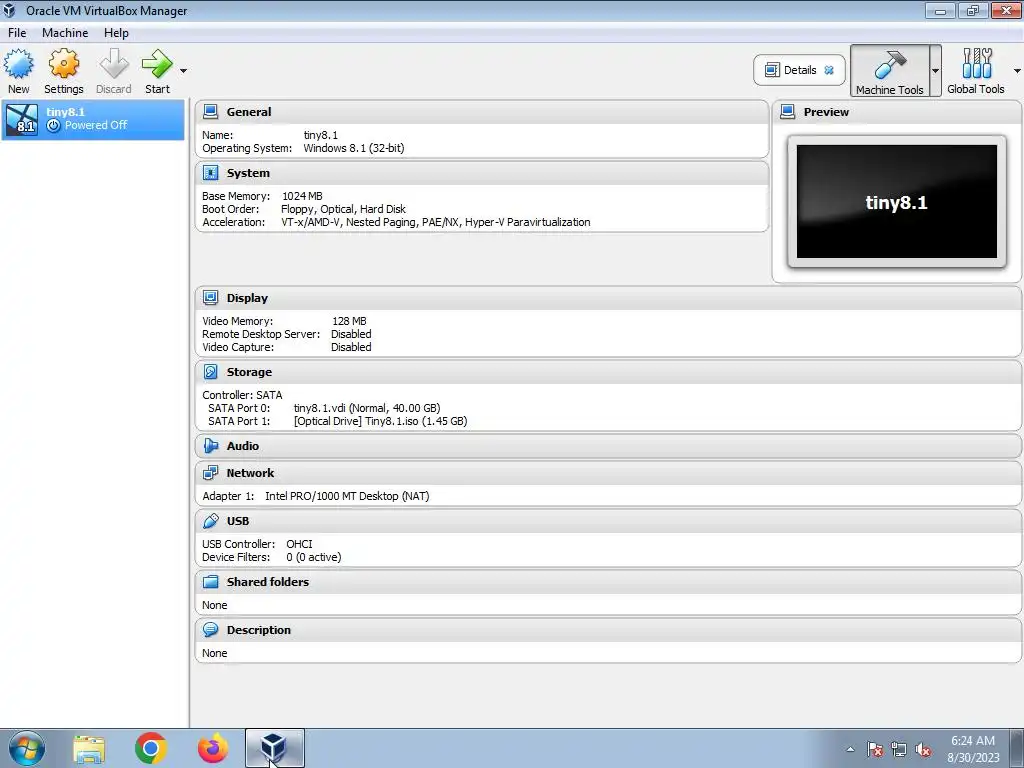Open File Explorer from the taskbar
This screenshot has width=1024, height=768.
coord(89,748)
